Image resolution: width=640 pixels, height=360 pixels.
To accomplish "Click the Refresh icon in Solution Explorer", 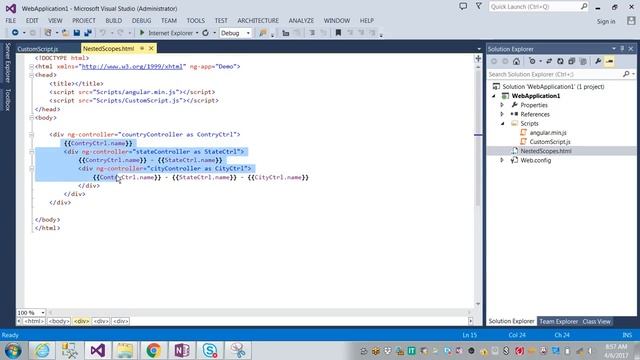I will [x=560, y=61].
